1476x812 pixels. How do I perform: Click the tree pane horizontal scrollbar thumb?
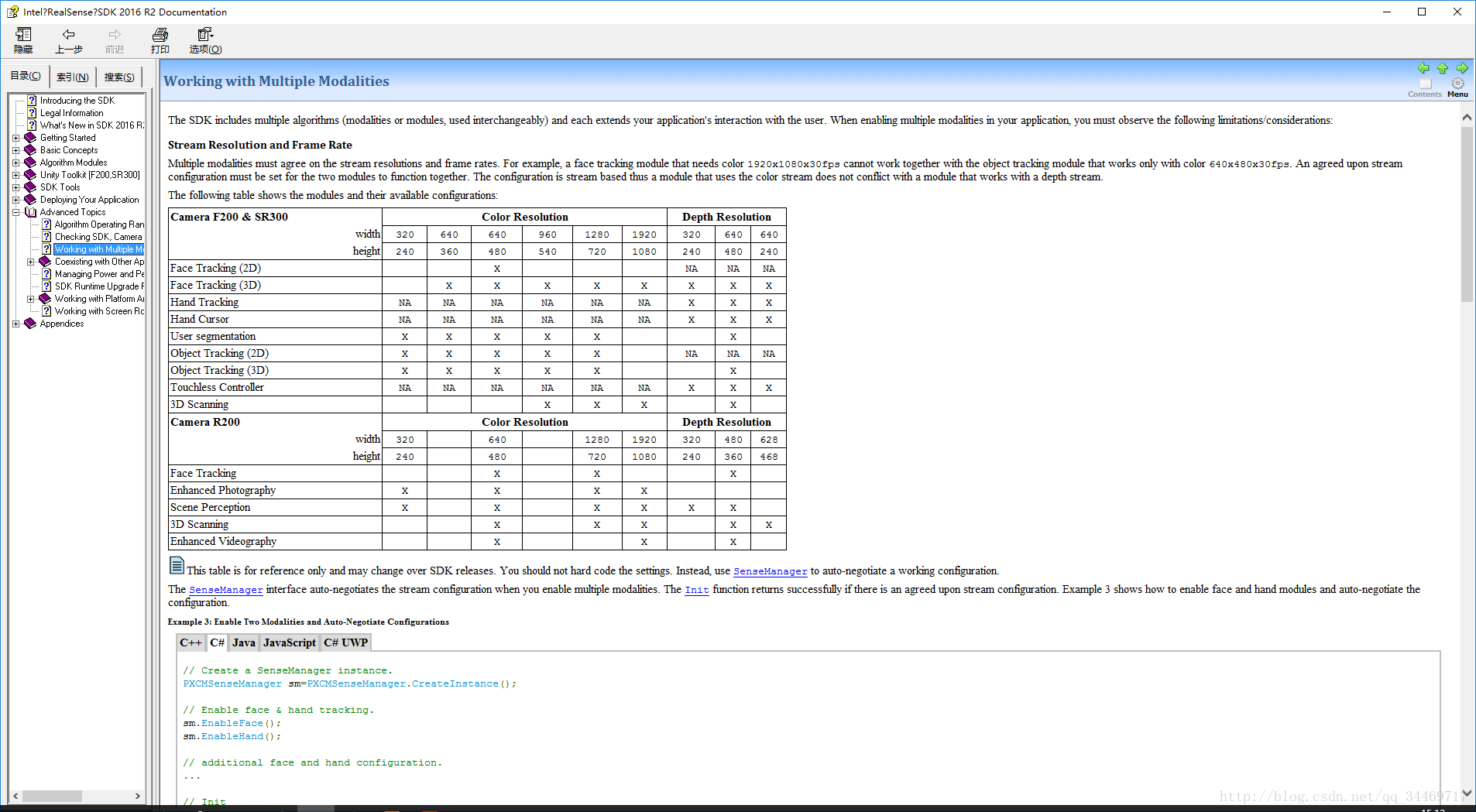[52, 796]
